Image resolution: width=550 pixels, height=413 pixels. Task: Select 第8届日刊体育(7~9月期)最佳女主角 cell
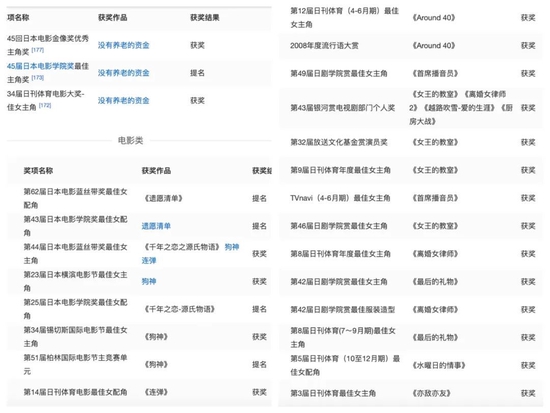point(343,338)
